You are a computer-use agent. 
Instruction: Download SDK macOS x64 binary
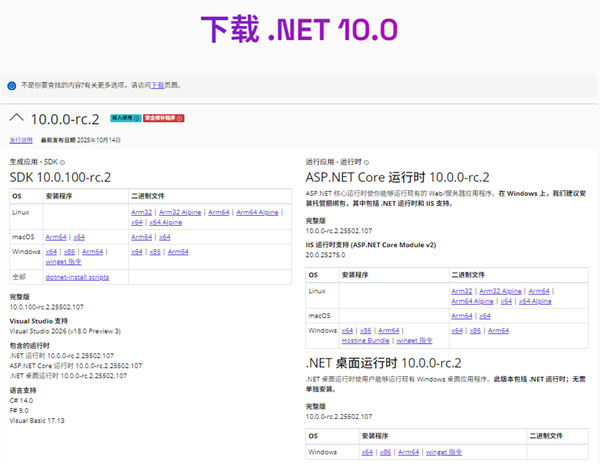(x=165, y=237)
